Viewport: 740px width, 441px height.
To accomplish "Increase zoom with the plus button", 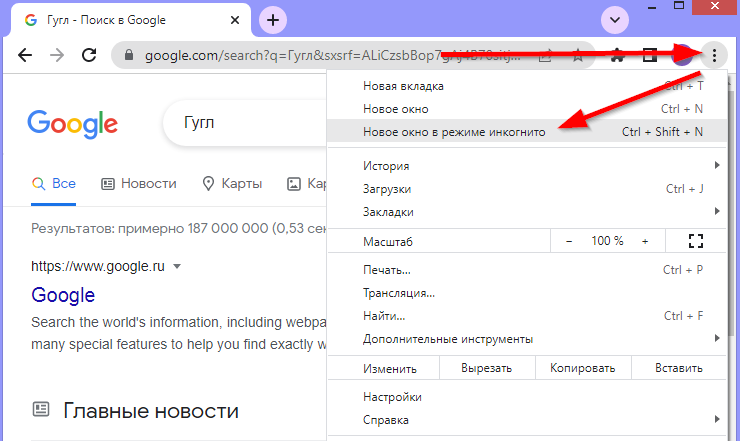I will point(645,241).
